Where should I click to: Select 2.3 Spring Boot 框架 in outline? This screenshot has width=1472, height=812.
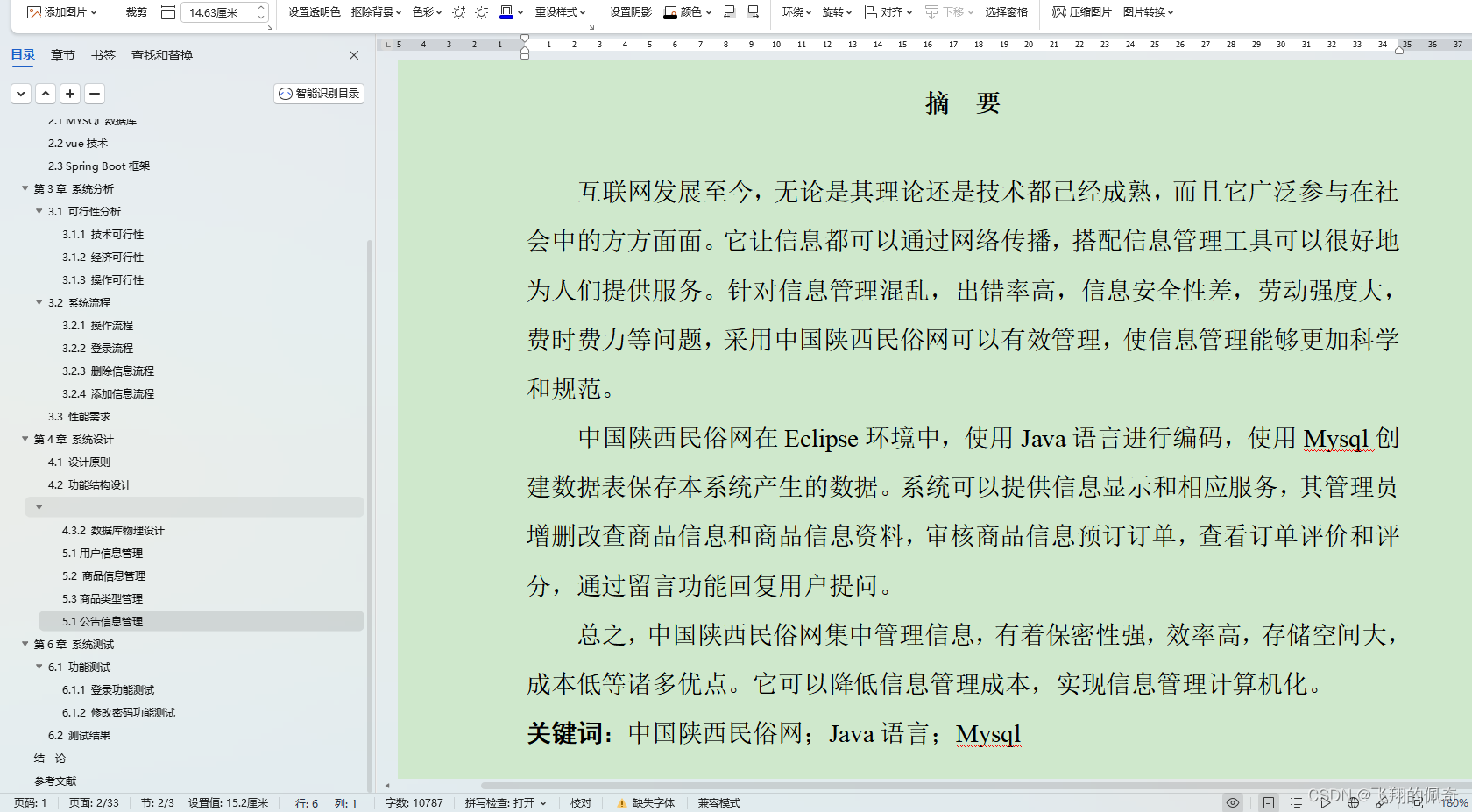tap(99, 166)
